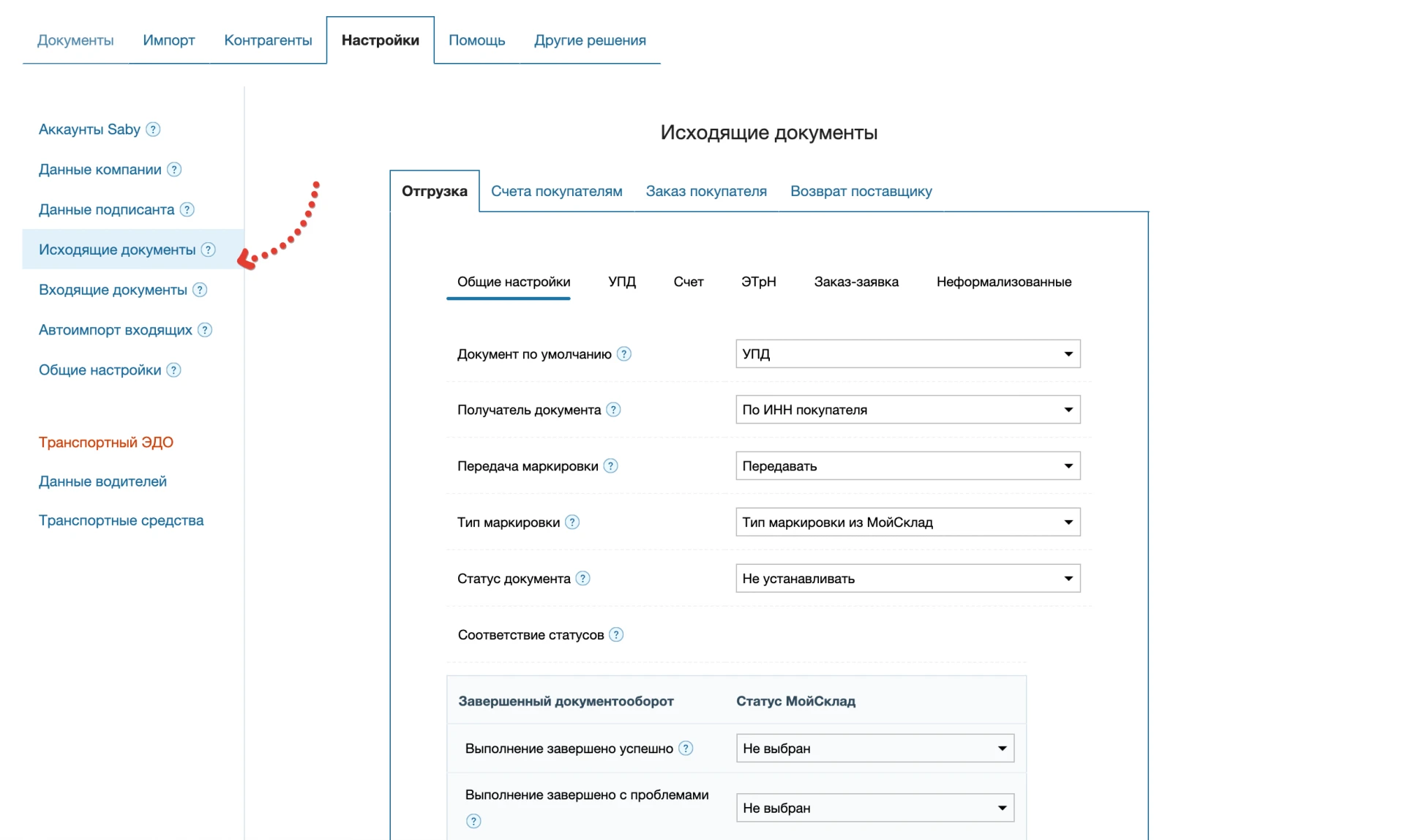The image size is (1405, 840).
Task: Open Транспортный ЭДО link
Action: click(x=106, y=443)
